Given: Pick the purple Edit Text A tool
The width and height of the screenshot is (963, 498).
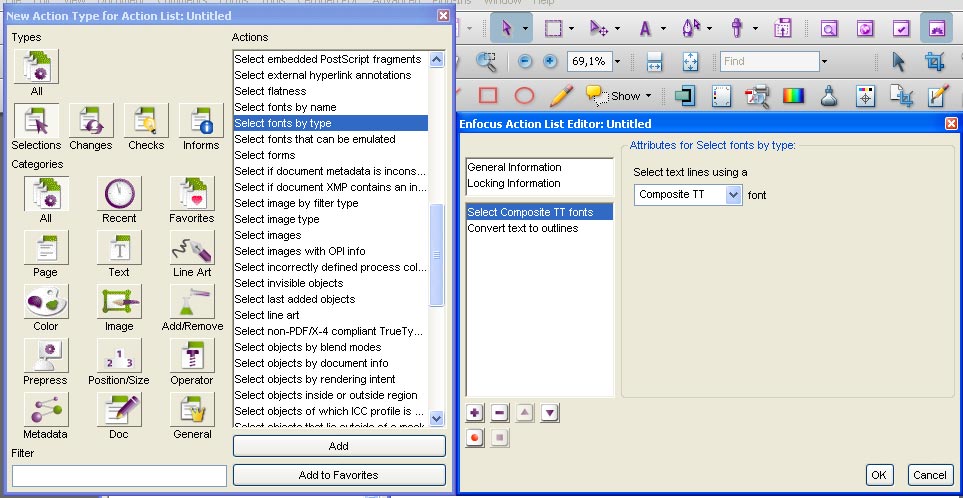Looking at the screenshot, I should point(644,28).
